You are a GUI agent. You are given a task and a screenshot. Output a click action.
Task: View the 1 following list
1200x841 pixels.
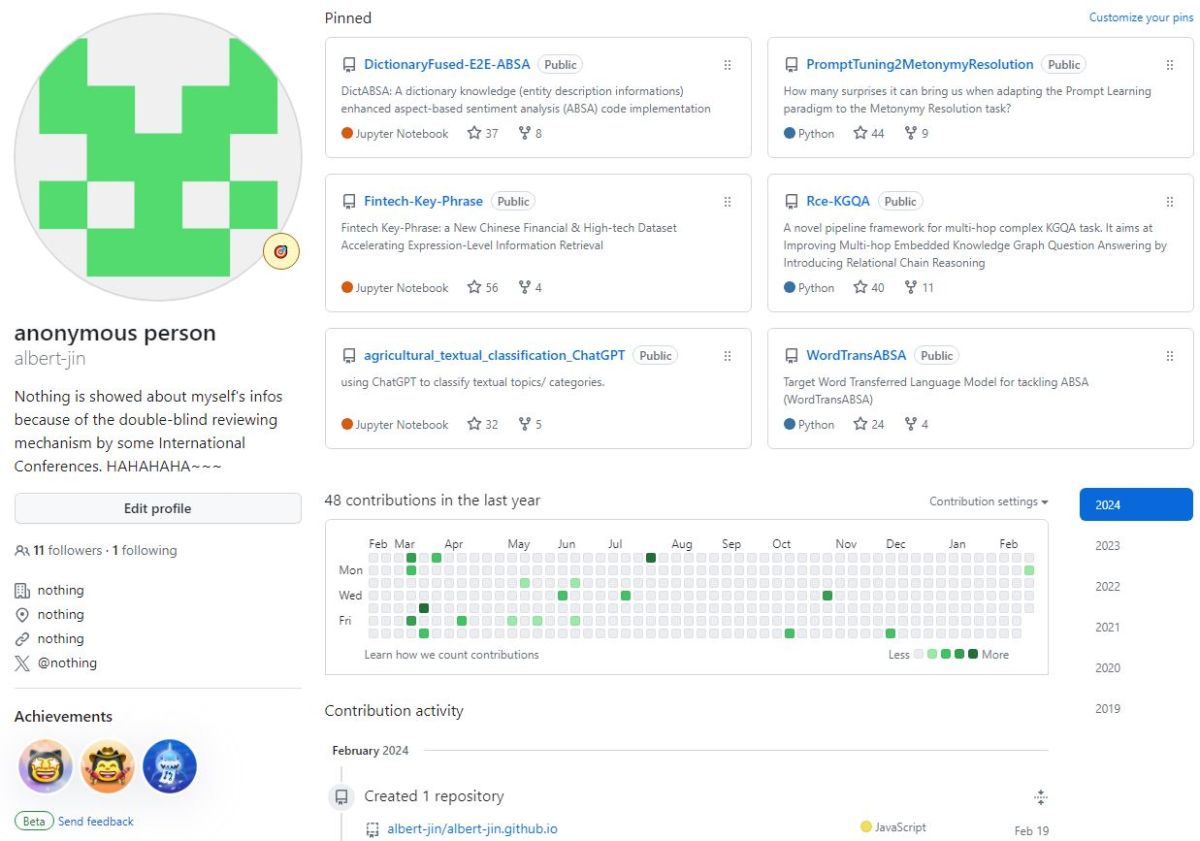[145, 550]
